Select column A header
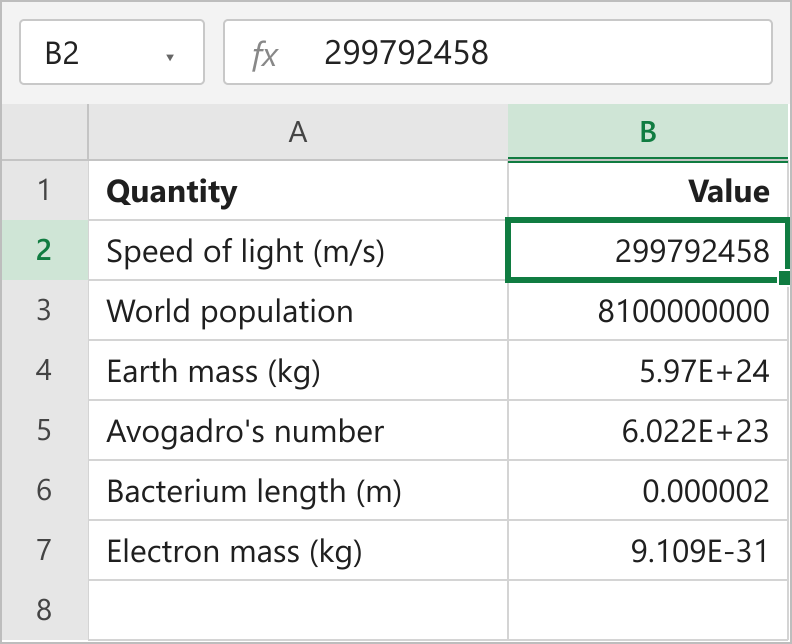Screen dimensions: 792x644 pyautogui.click(x=298, y=132)
